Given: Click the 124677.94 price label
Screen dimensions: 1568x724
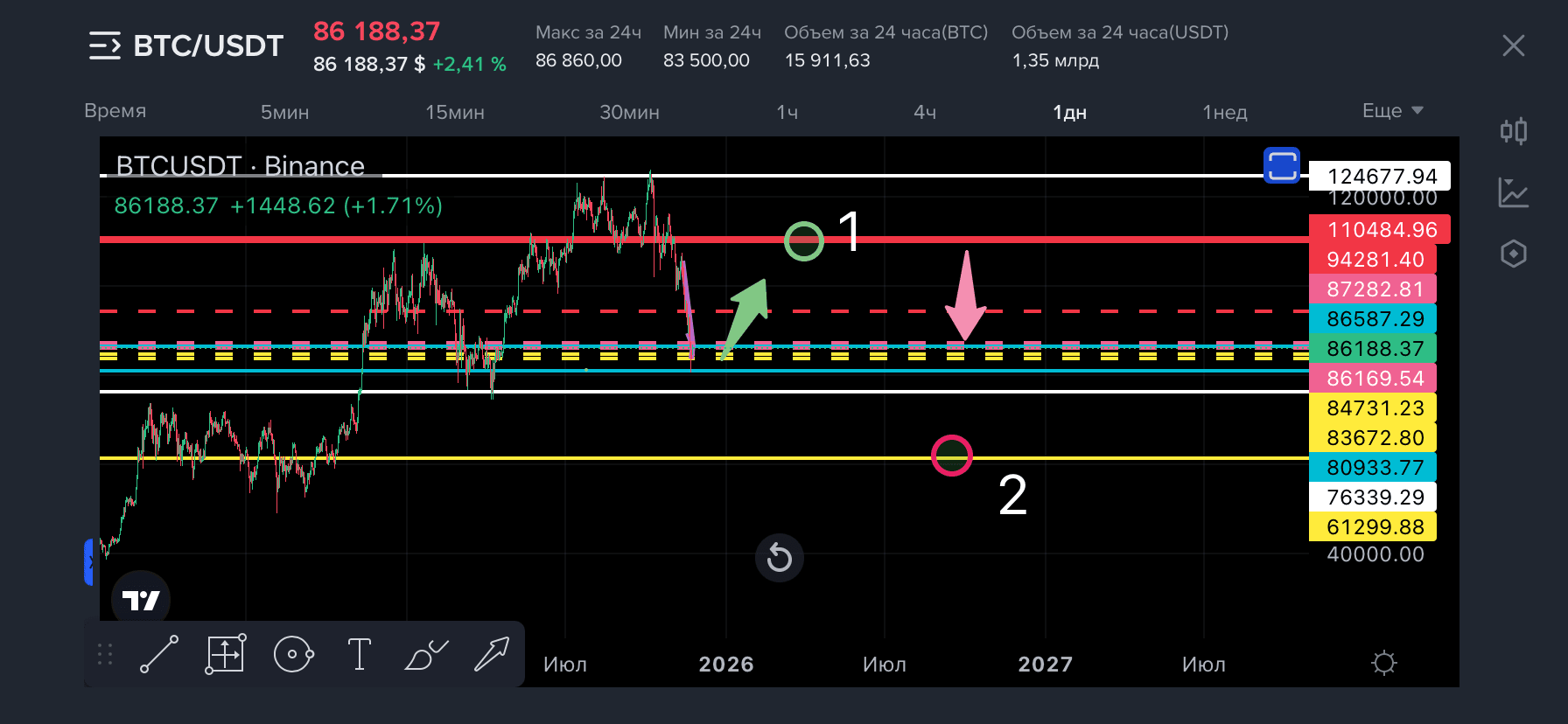Looking at the screenshot, I should click(1380, 176).
